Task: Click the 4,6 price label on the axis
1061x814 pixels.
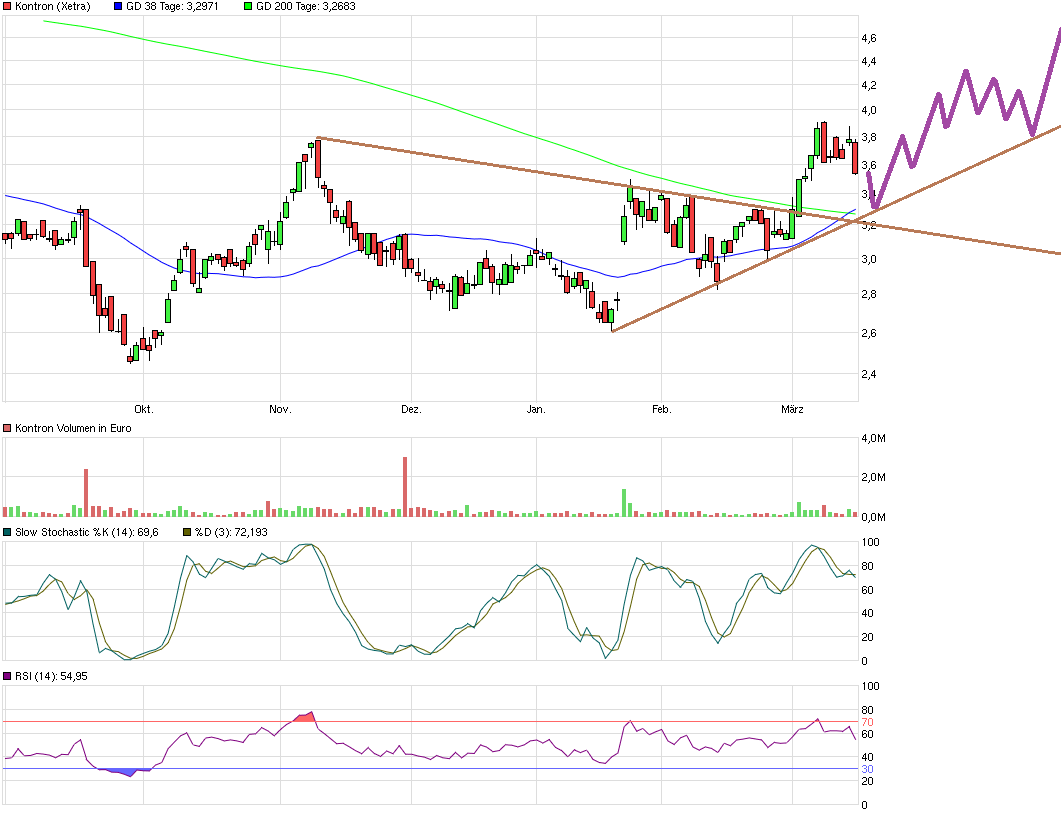Action: pos(869,38)
